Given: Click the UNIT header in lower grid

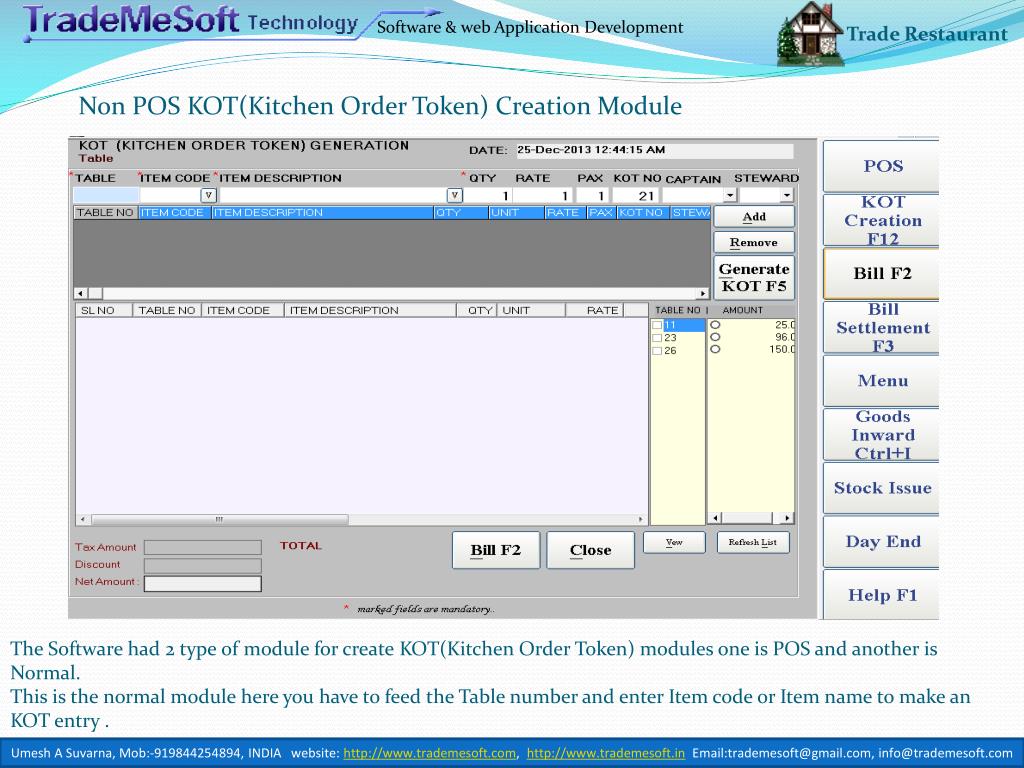Looking at the screenshot, I should [532, 311].
